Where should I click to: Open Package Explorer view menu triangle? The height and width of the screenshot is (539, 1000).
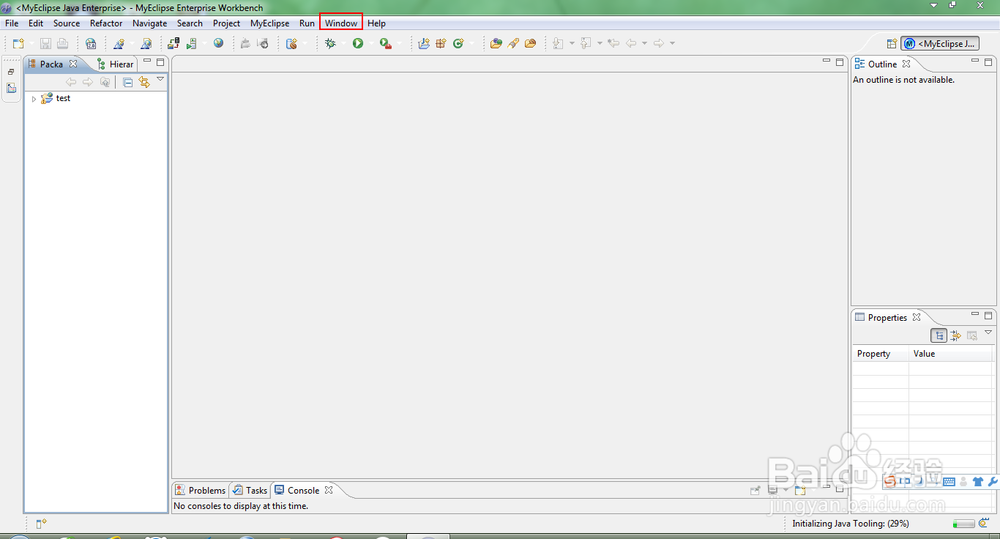160,79
